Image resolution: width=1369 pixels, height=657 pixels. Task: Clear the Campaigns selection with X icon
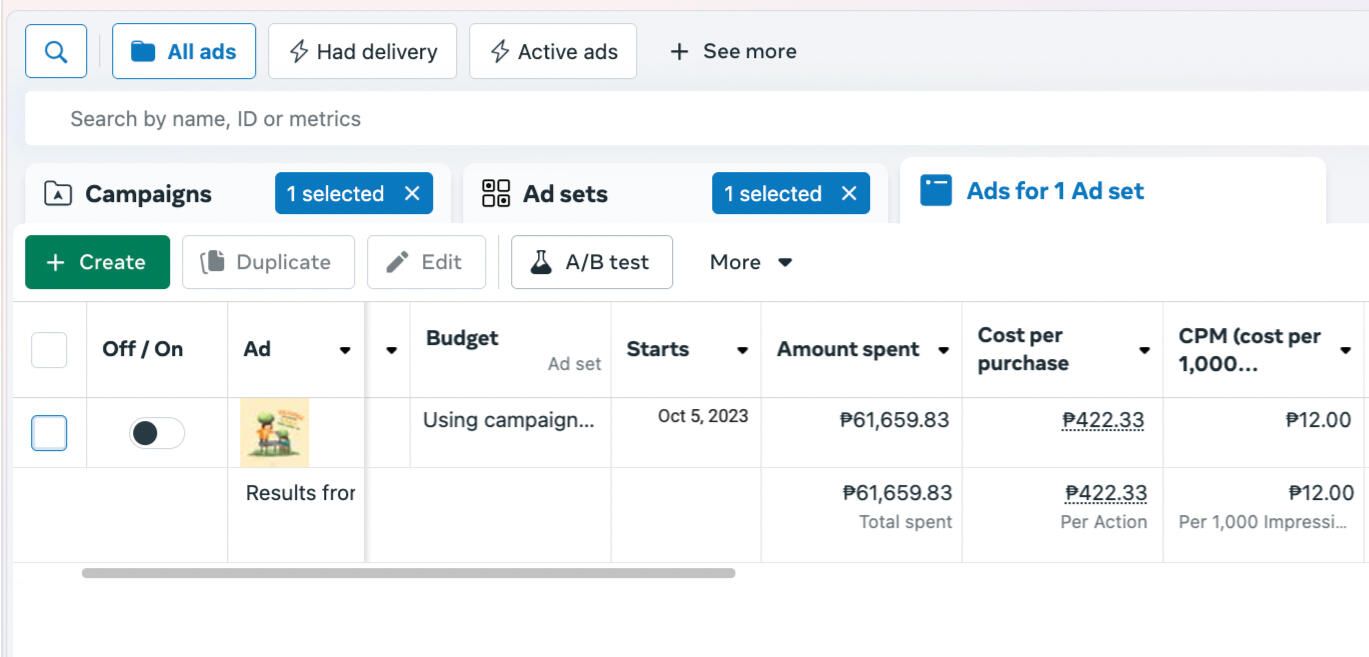point(412,194)
